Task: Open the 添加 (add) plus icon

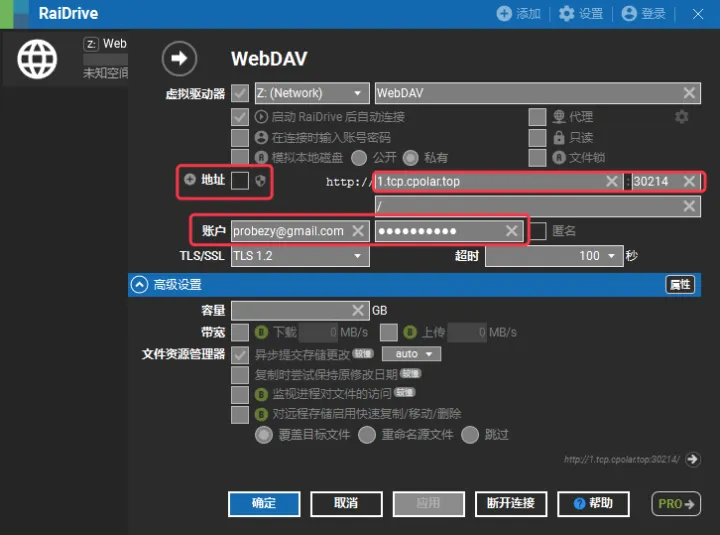Action: point(504,14)
